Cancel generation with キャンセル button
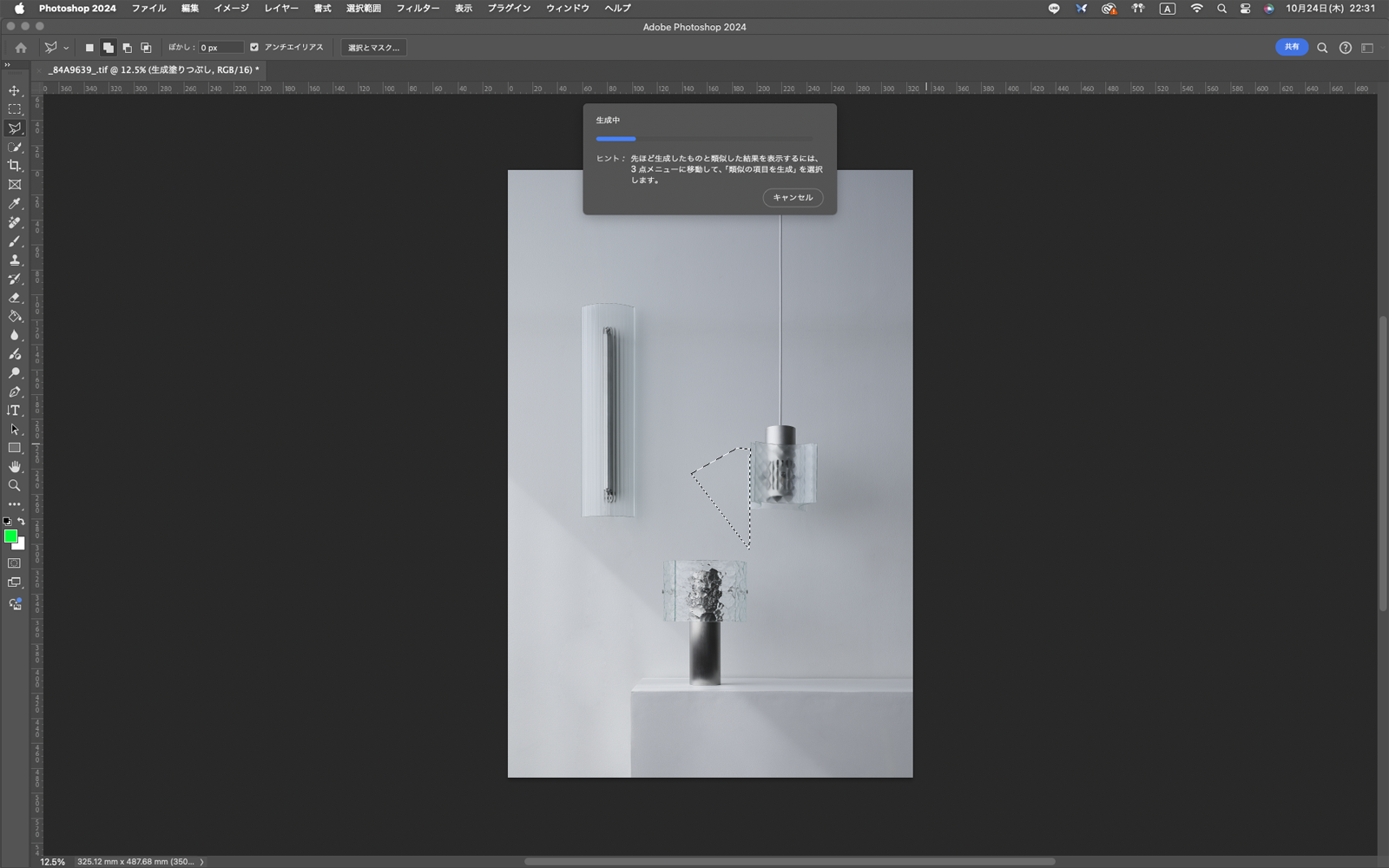Screen dimensions: 1389x868 point(793,198)
